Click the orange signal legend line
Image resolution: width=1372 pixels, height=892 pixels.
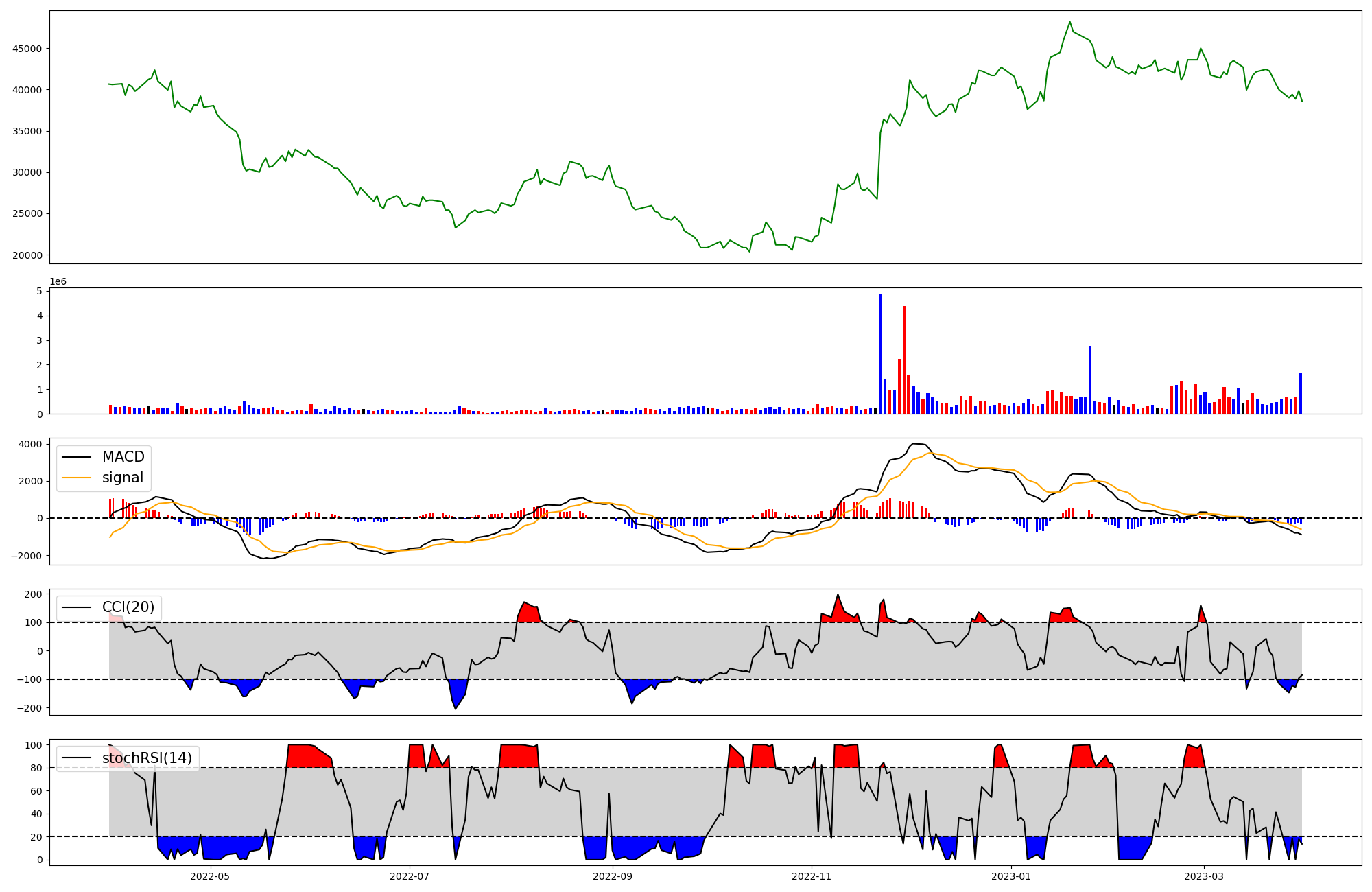76,478
